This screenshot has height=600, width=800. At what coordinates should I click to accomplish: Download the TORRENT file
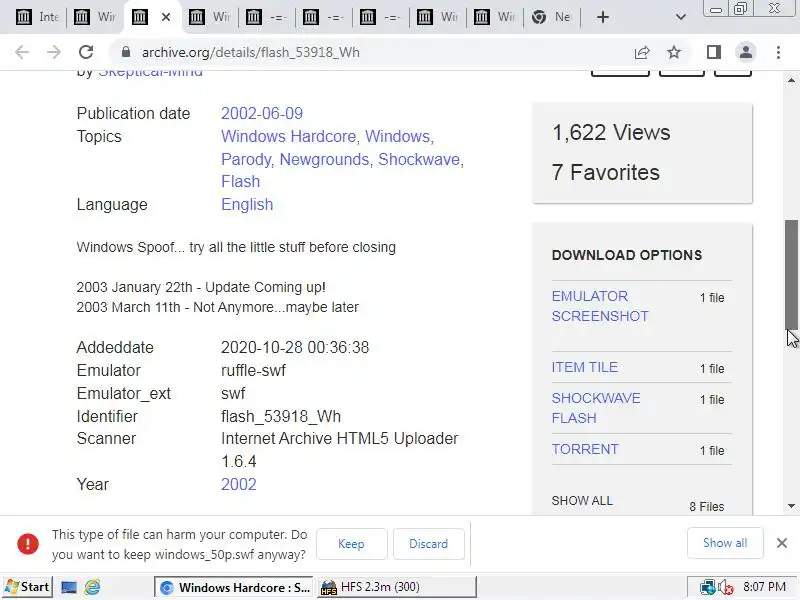click(x=585, y=449)
